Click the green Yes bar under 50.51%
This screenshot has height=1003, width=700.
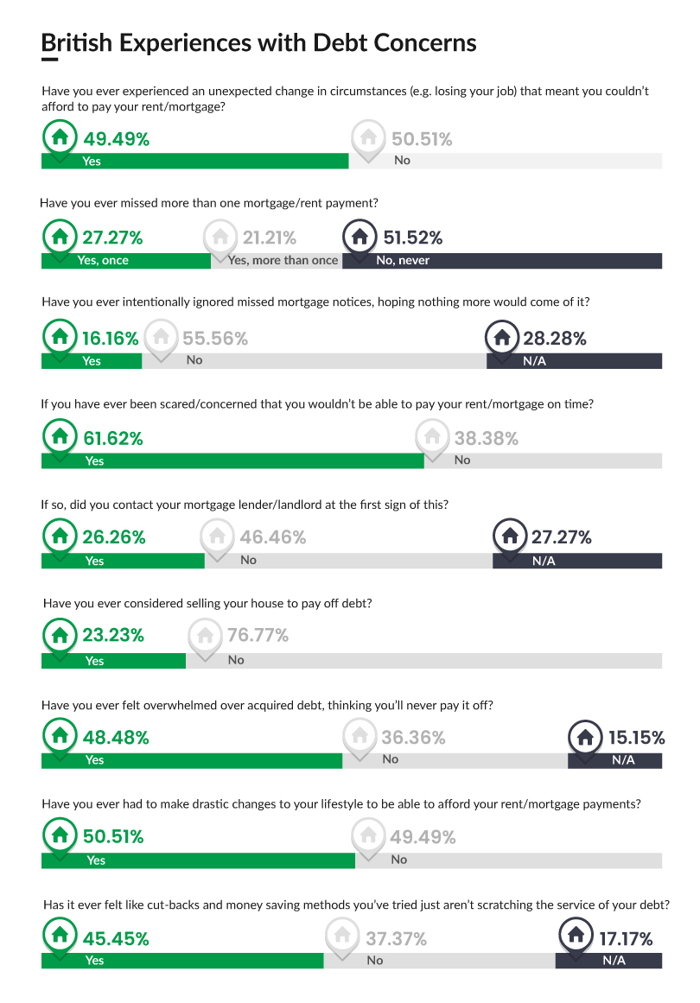[198, 860]
